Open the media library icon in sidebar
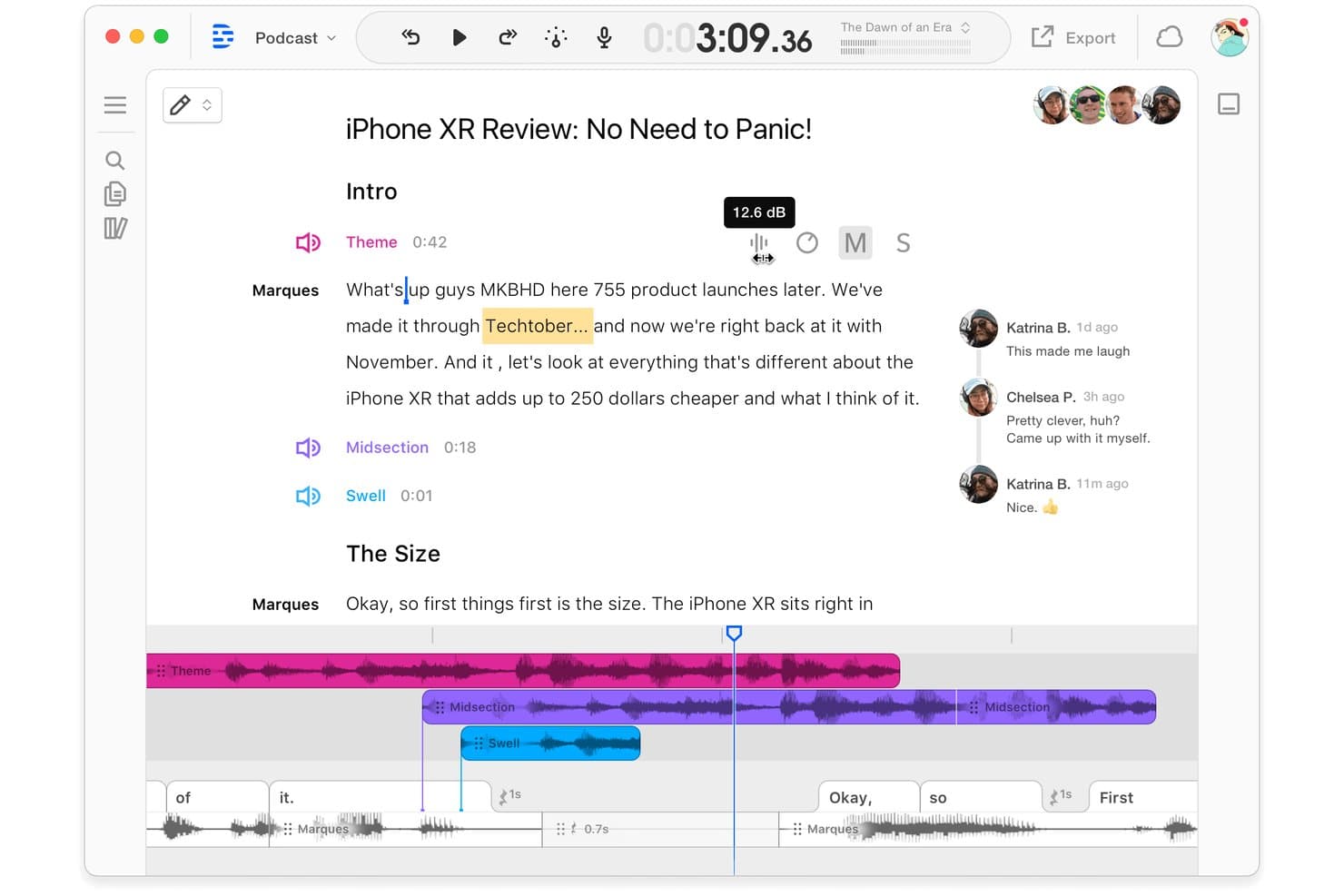1344x896 pixels. (115, 228)
